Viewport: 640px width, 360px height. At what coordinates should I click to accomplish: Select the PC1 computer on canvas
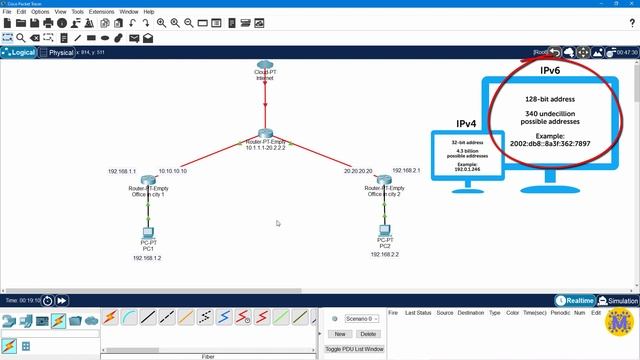(148, 233)
